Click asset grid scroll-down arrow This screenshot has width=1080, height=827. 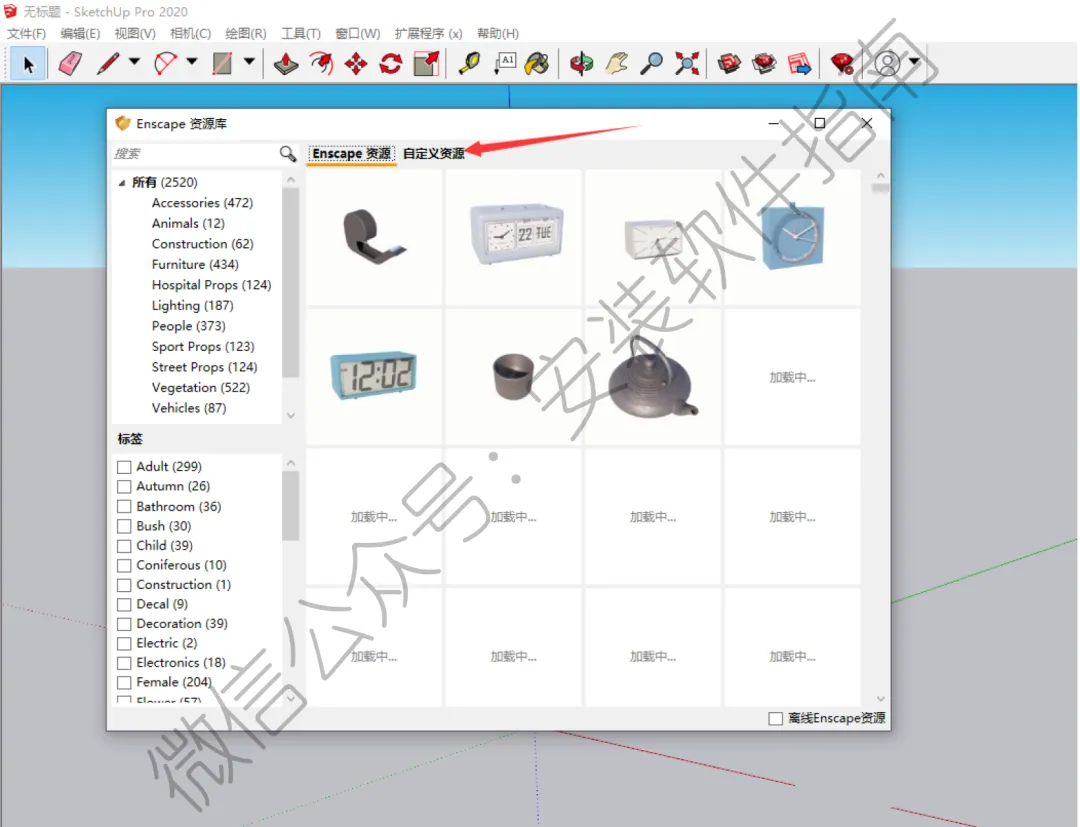coord(880,698)
